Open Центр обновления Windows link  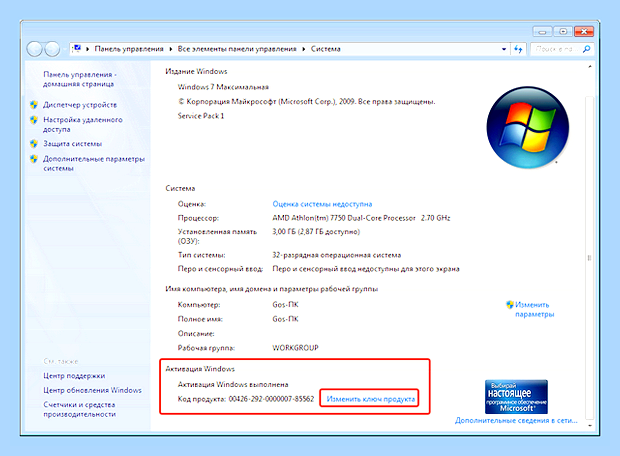pyautogui.click(x=92, y=390)
